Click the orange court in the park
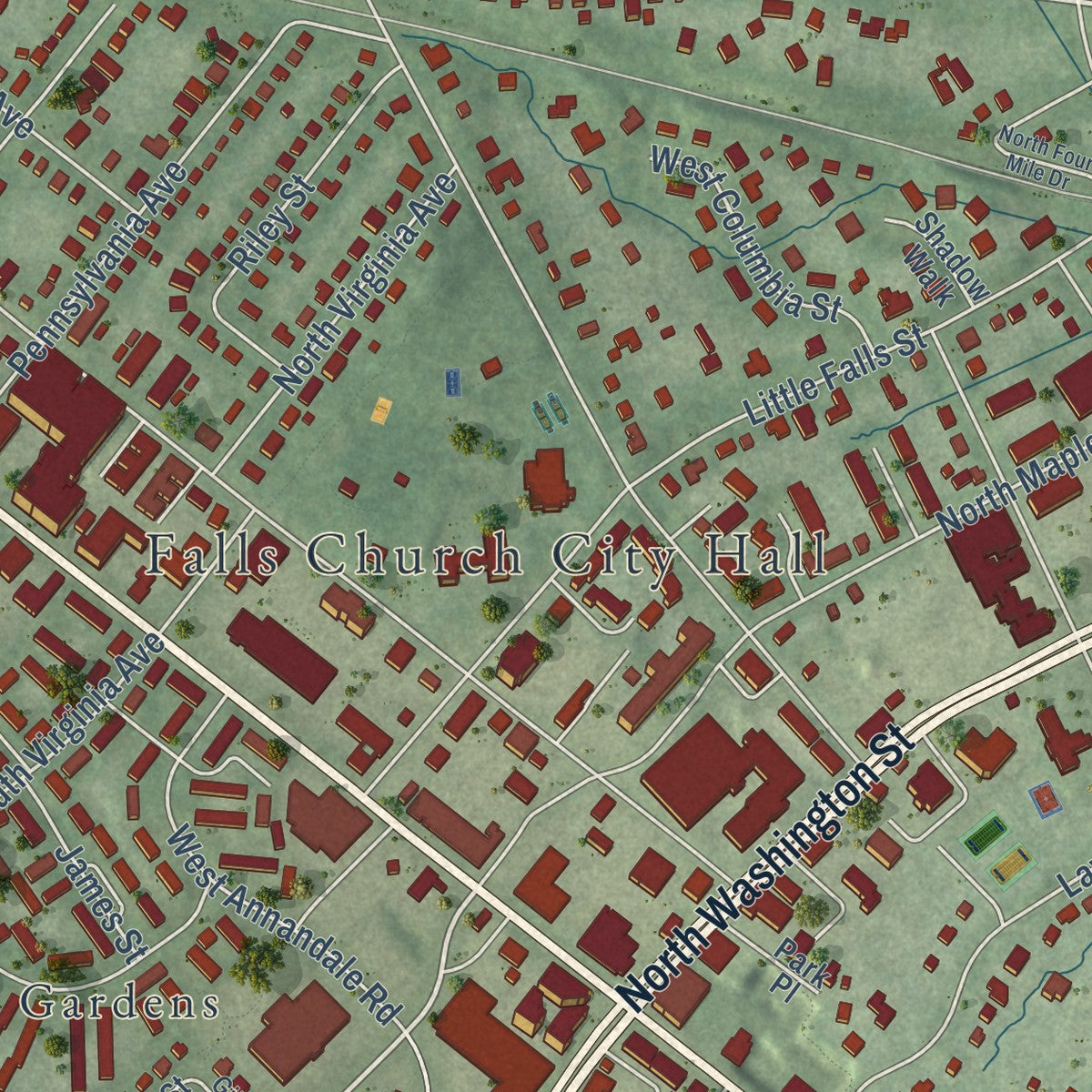 (382, 410)
